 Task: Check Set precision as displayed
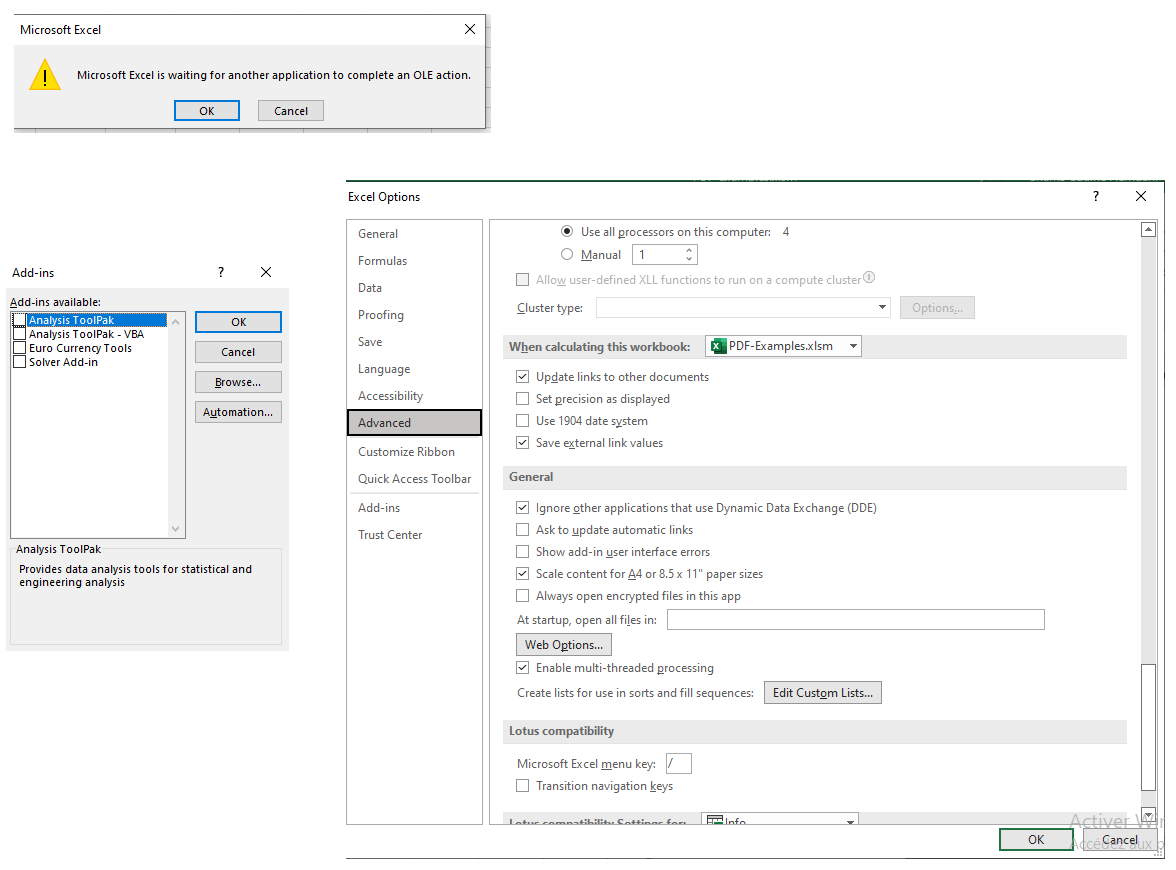[523, 398]
